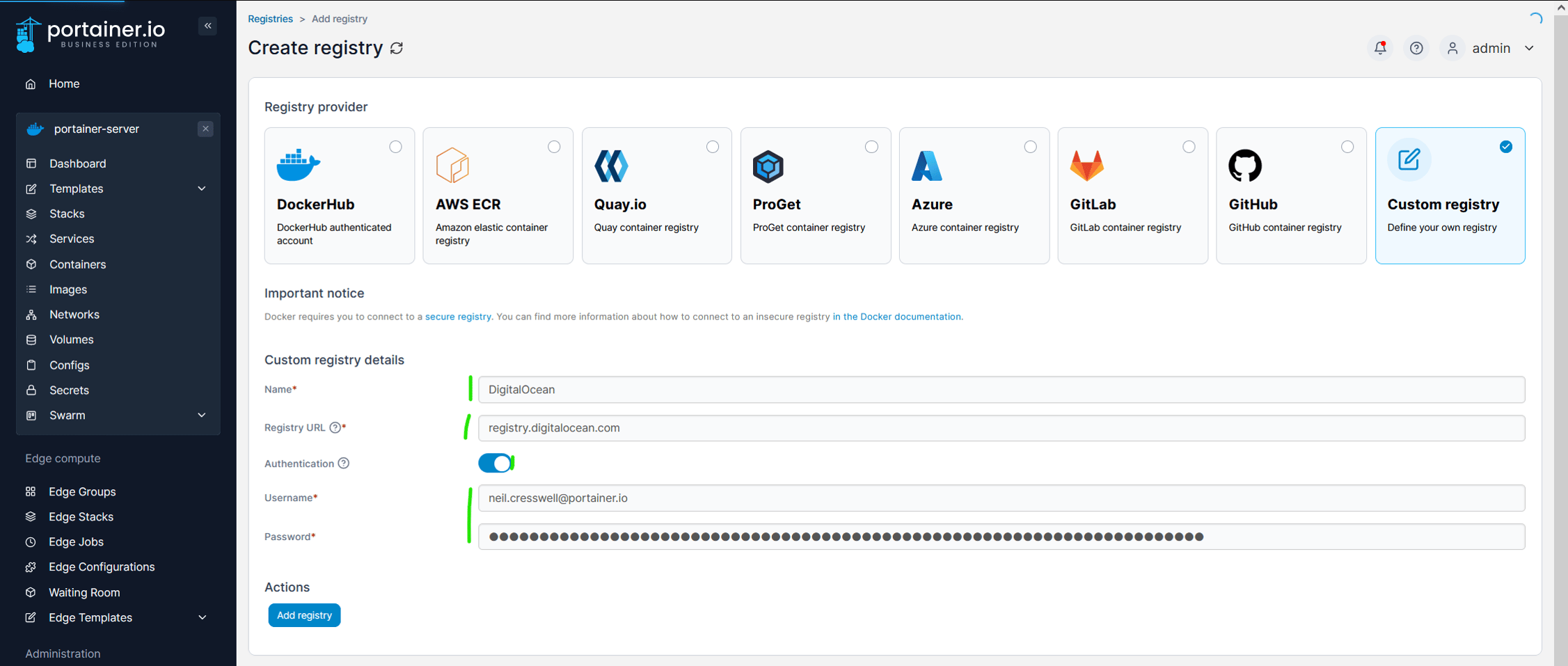The image size is (1568, 666).
Task: Select the DockerHub radio button
Action: (x=395, y=147)
